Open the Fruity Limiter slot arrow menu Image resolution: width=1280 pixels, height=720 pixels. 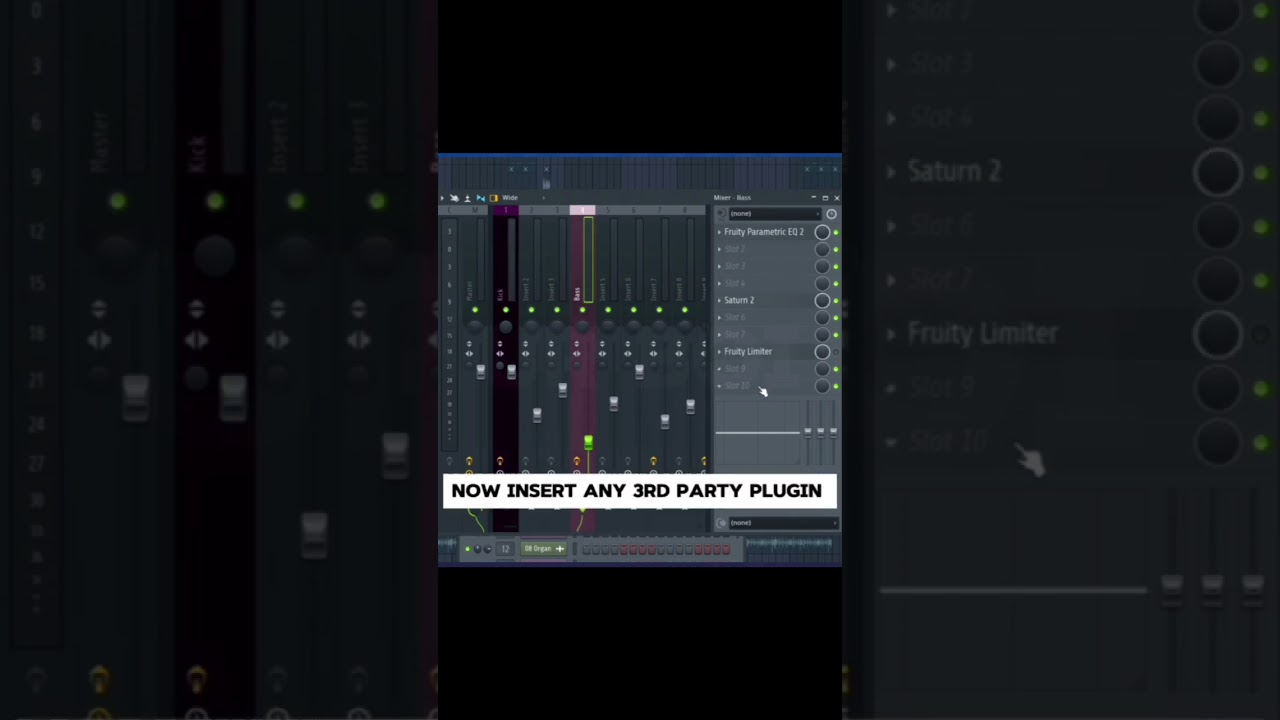coord(719,352)
